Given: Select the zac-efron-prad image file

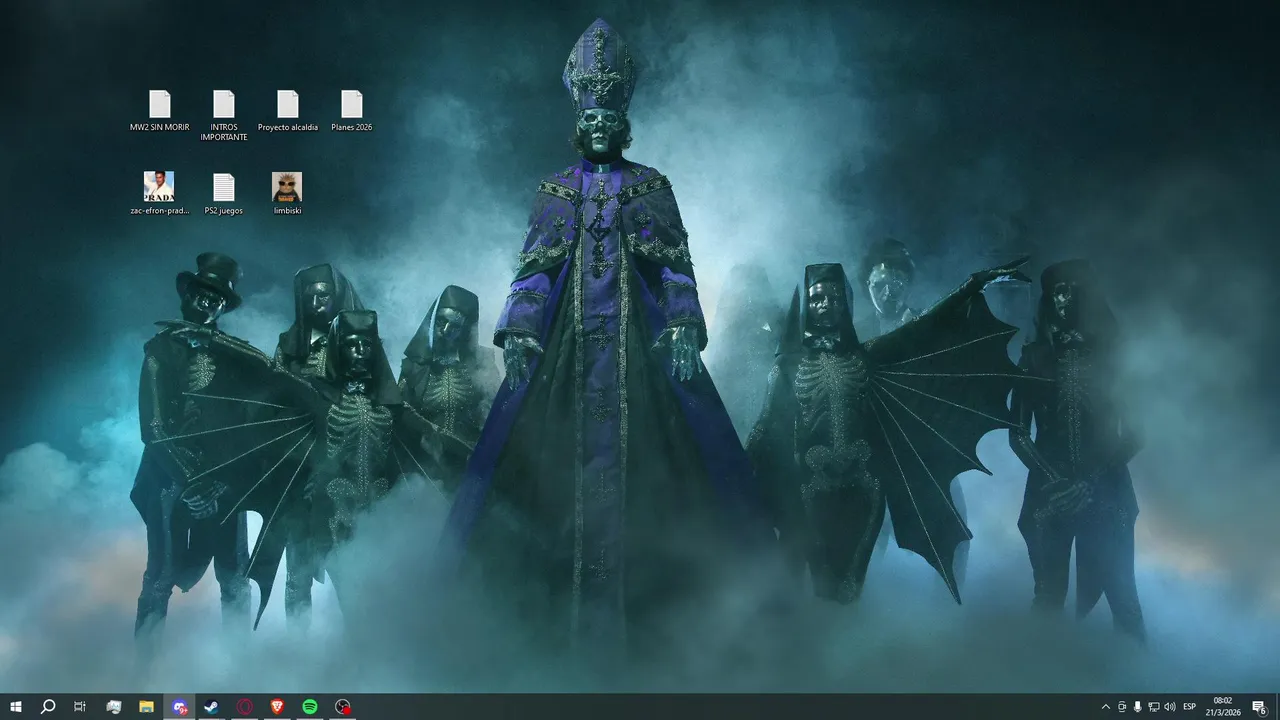Looking at the screenshot, I should click(x=159, y=194).
